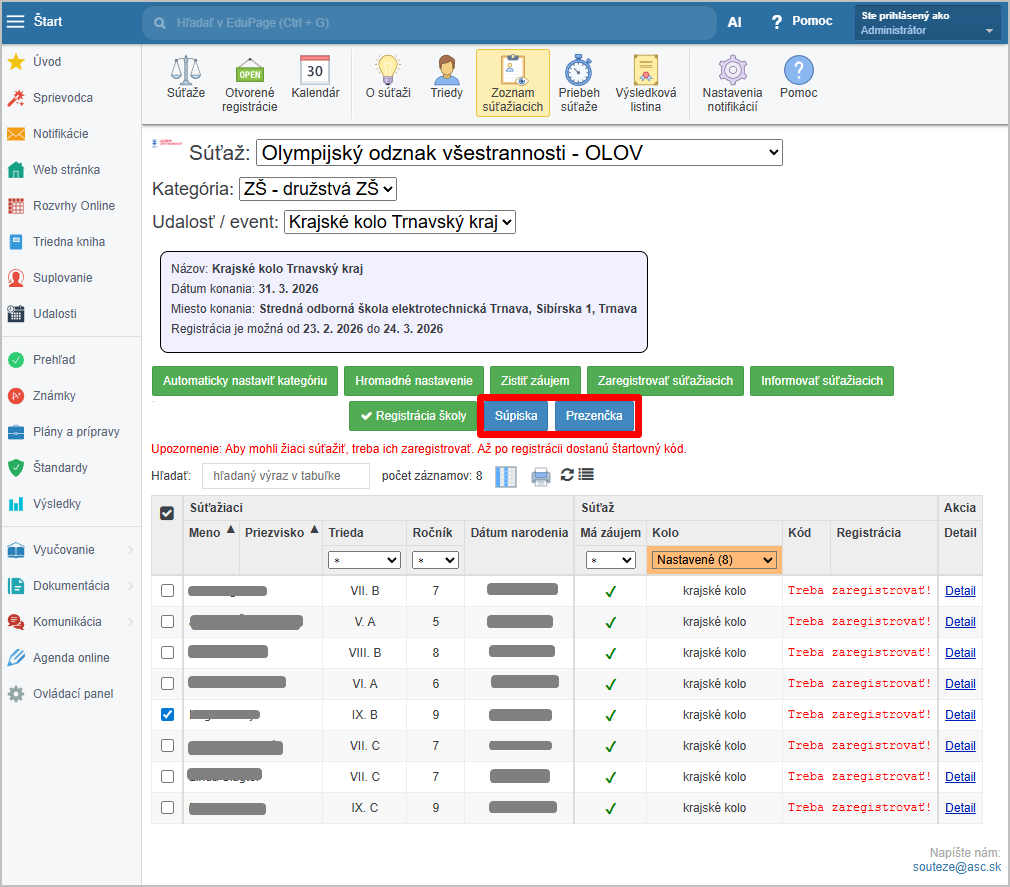
Task: Open Triedna kniha in the left sidebar
Action: 68,242
